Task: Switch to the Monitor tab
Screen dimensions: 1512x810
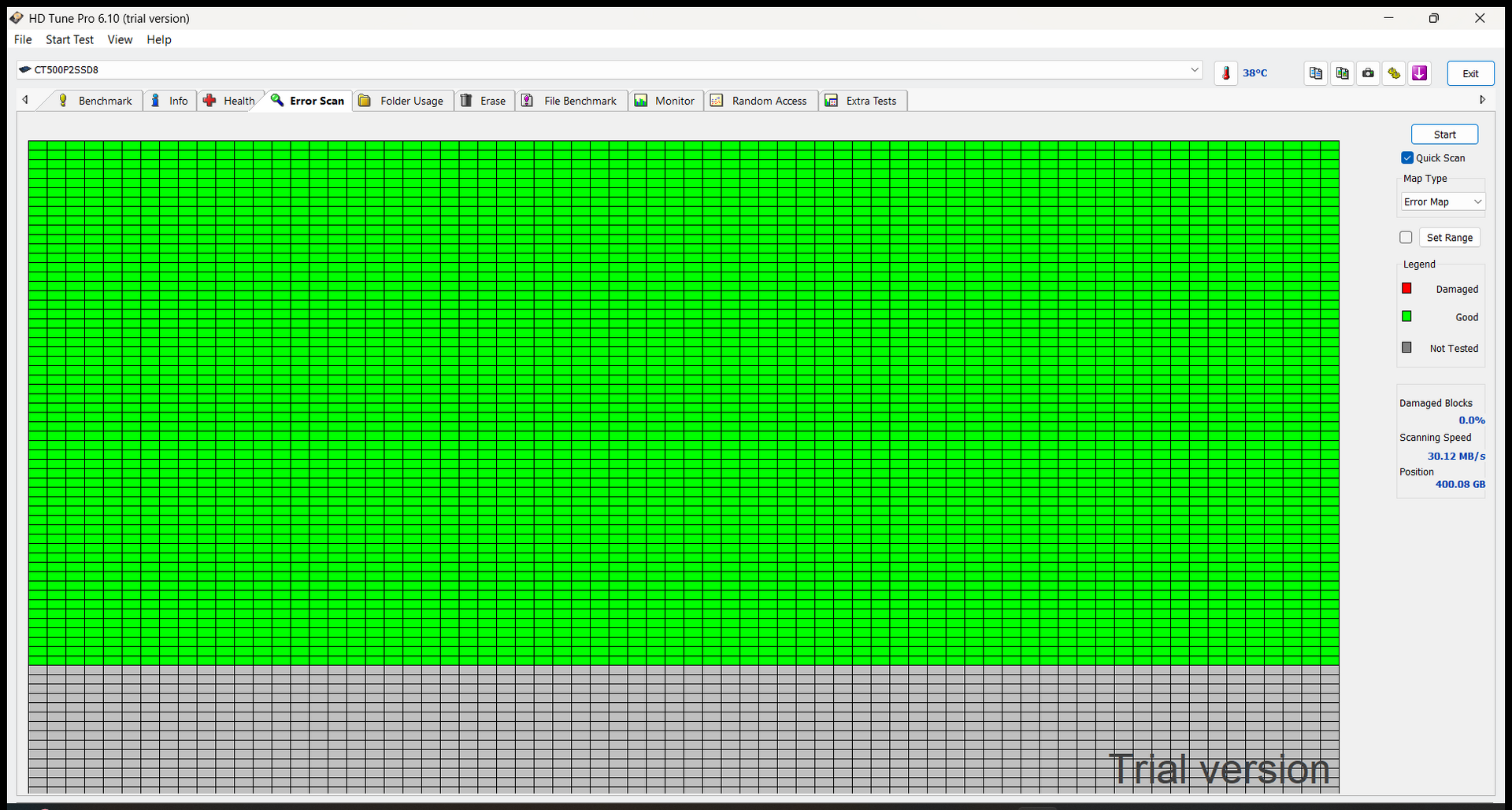Action: click(666, 101)
